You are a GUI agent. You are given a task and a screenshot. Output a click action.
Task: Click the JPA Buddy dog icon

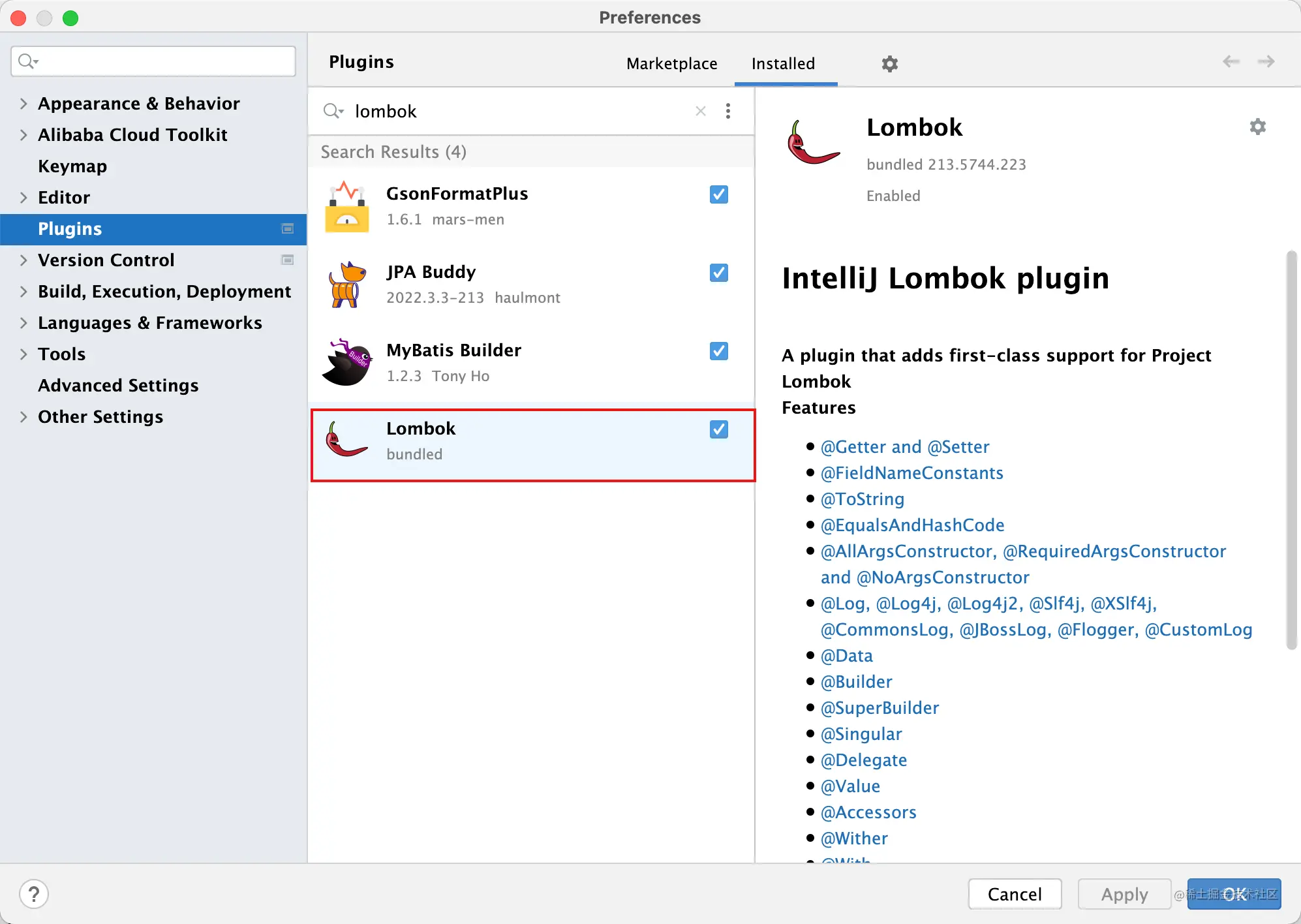346,285
